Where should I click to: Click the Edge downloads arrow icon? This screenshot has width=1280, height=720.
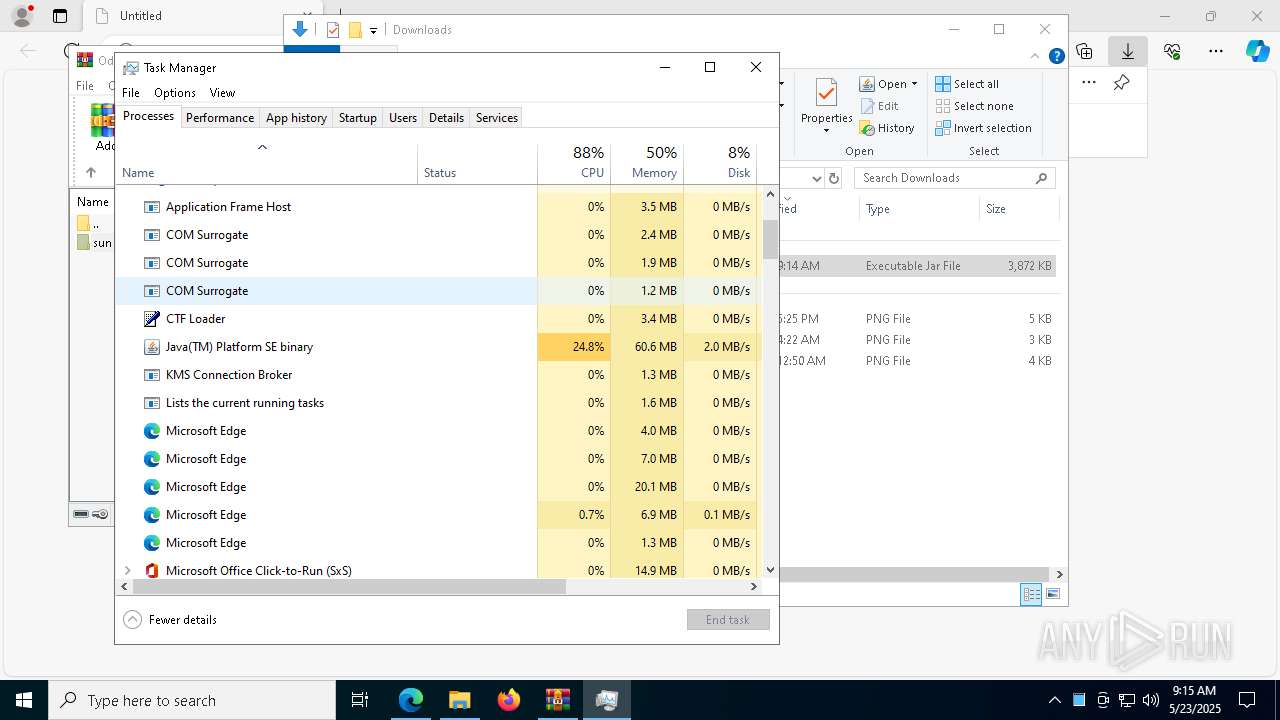pos(1127,51)
